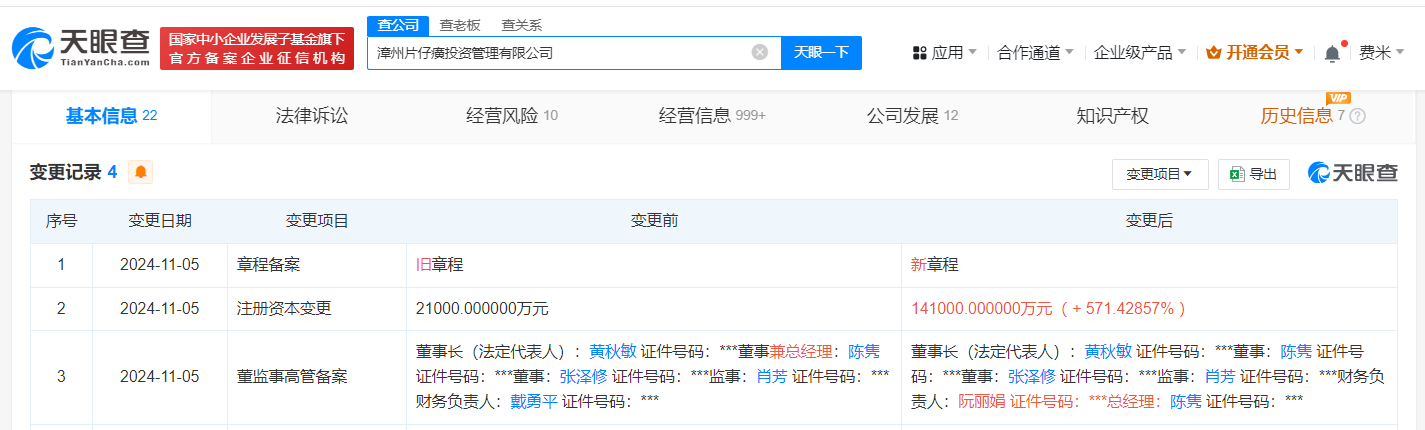
Task: Click the 21000.000000万元 value
Action: tap(482, 309)
